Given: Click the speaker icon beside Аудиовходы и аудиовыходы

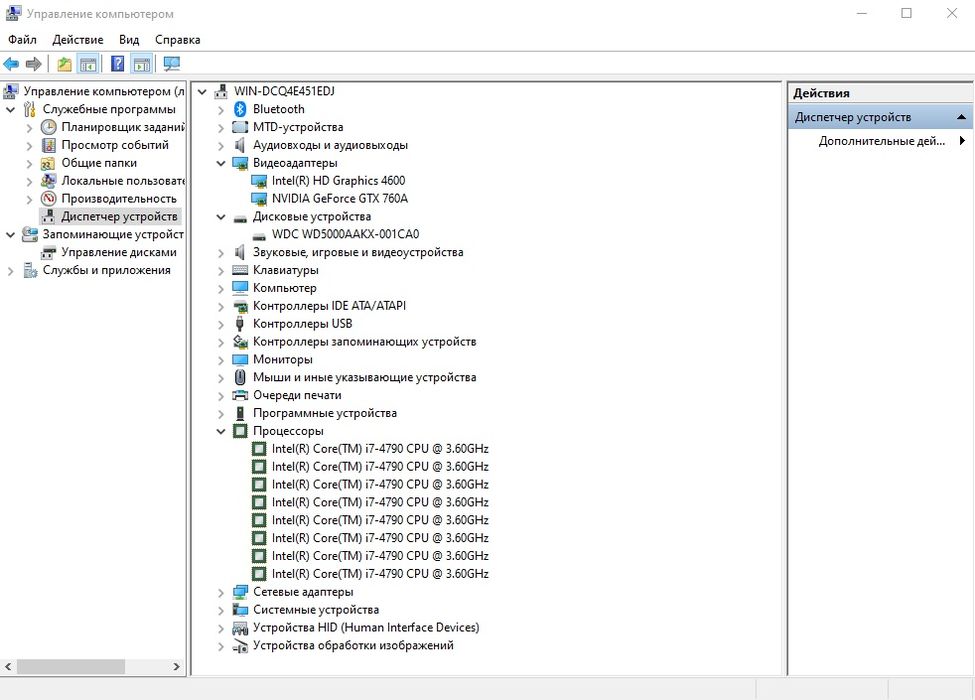Looking at the screenshot, I should pyautogui.click(x=240, y=145).
